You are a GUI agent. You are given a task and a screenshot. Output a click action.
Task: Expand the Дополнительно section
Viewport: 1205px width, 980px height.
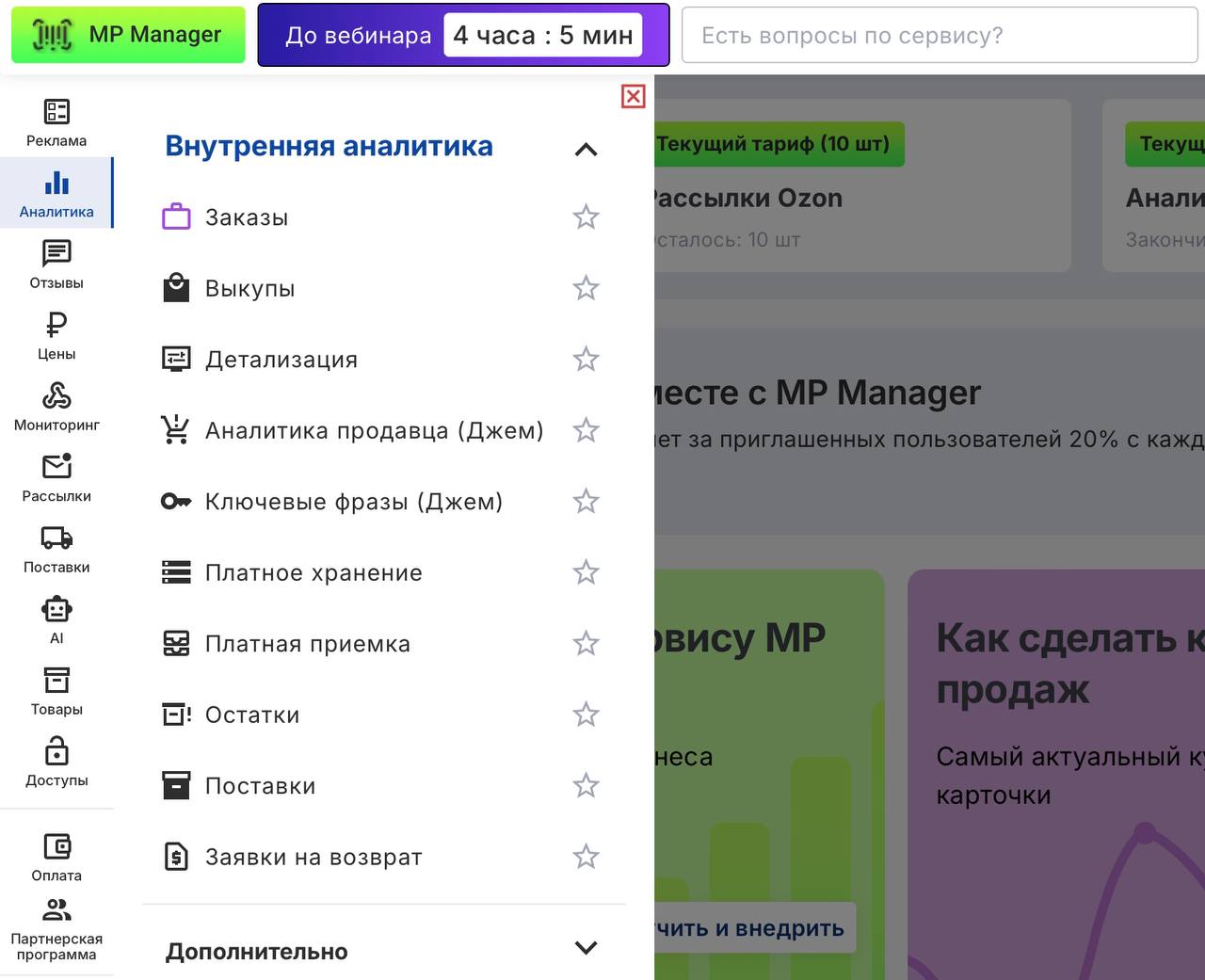586,948
